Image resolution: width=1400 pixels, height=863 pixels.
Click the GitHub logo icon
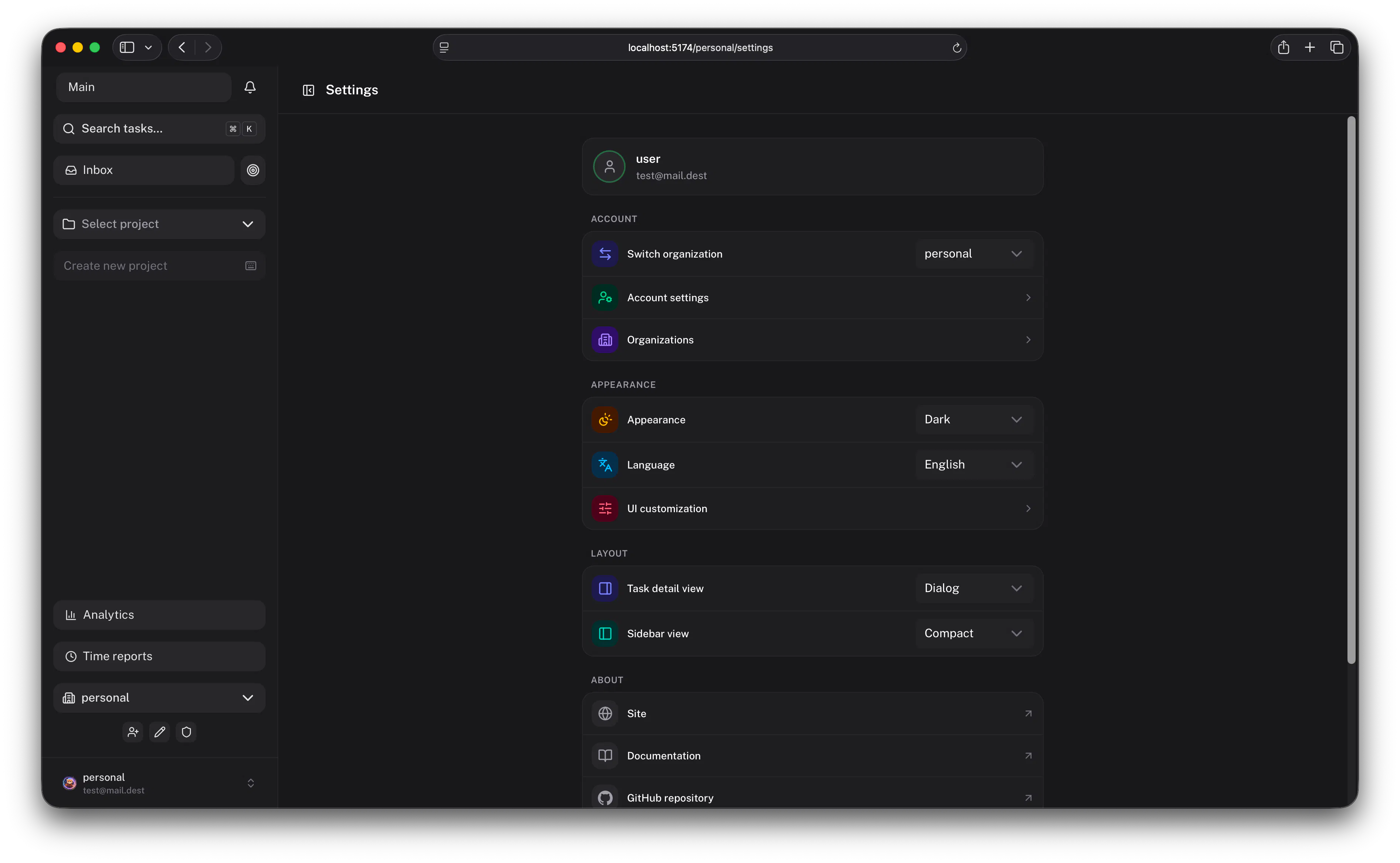tap(605, 798)
